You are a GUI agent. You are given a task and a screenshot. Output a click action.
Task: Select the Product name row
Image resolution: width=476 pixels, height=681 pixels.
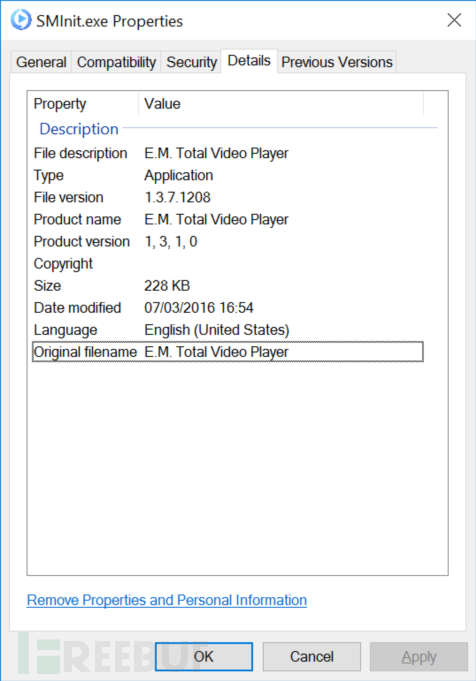(228, 220)
